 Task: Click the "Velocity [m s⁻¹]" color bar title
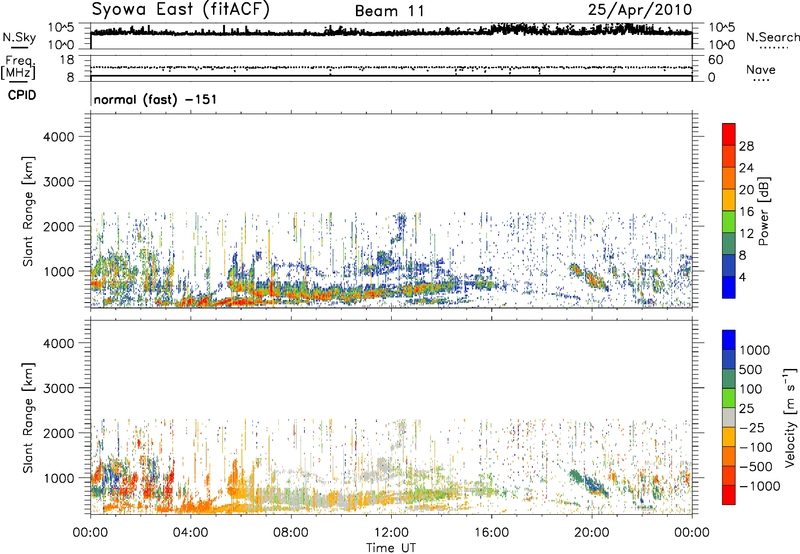click(x=790, y=417)
